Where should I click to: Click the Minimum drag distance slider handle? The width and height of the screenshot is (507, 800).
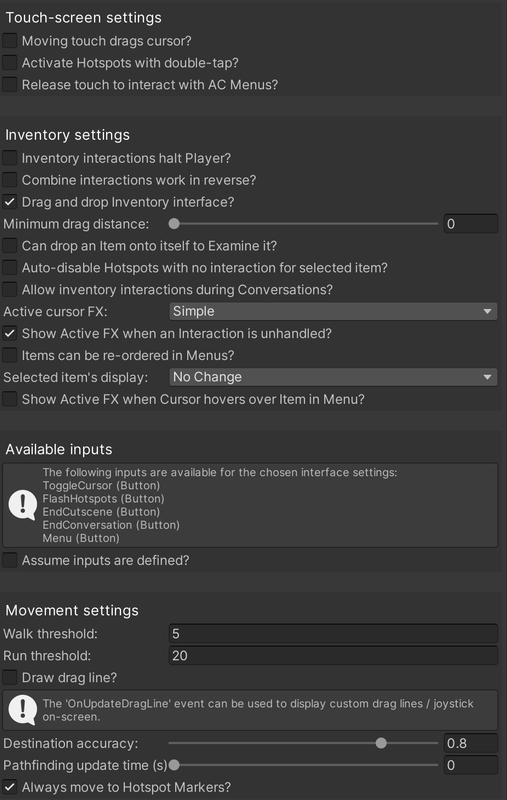tap(174, 223)
